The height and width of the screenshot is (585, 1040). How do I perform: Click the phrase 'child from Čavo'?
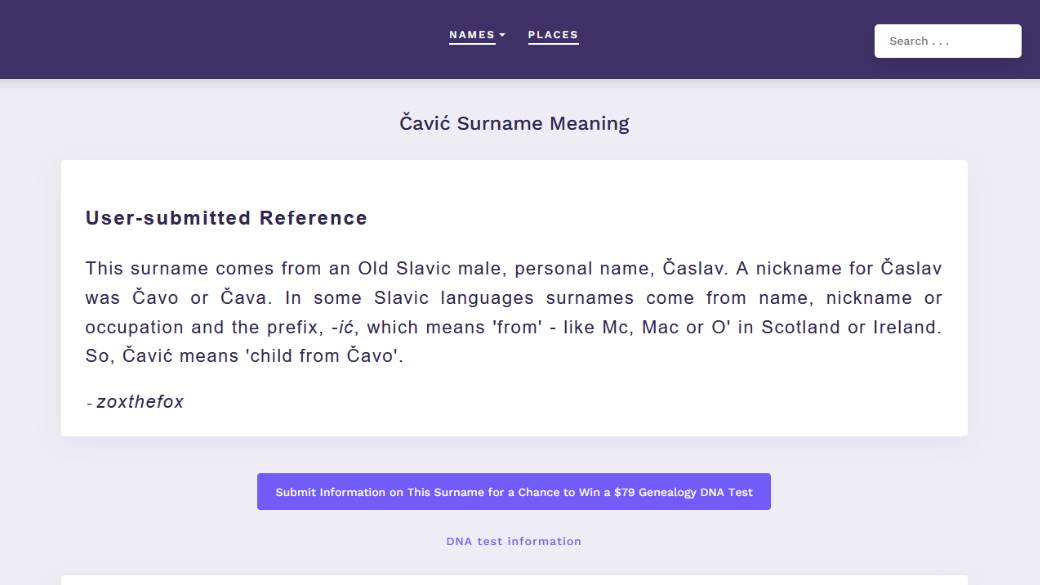click(x=323, y=356)
